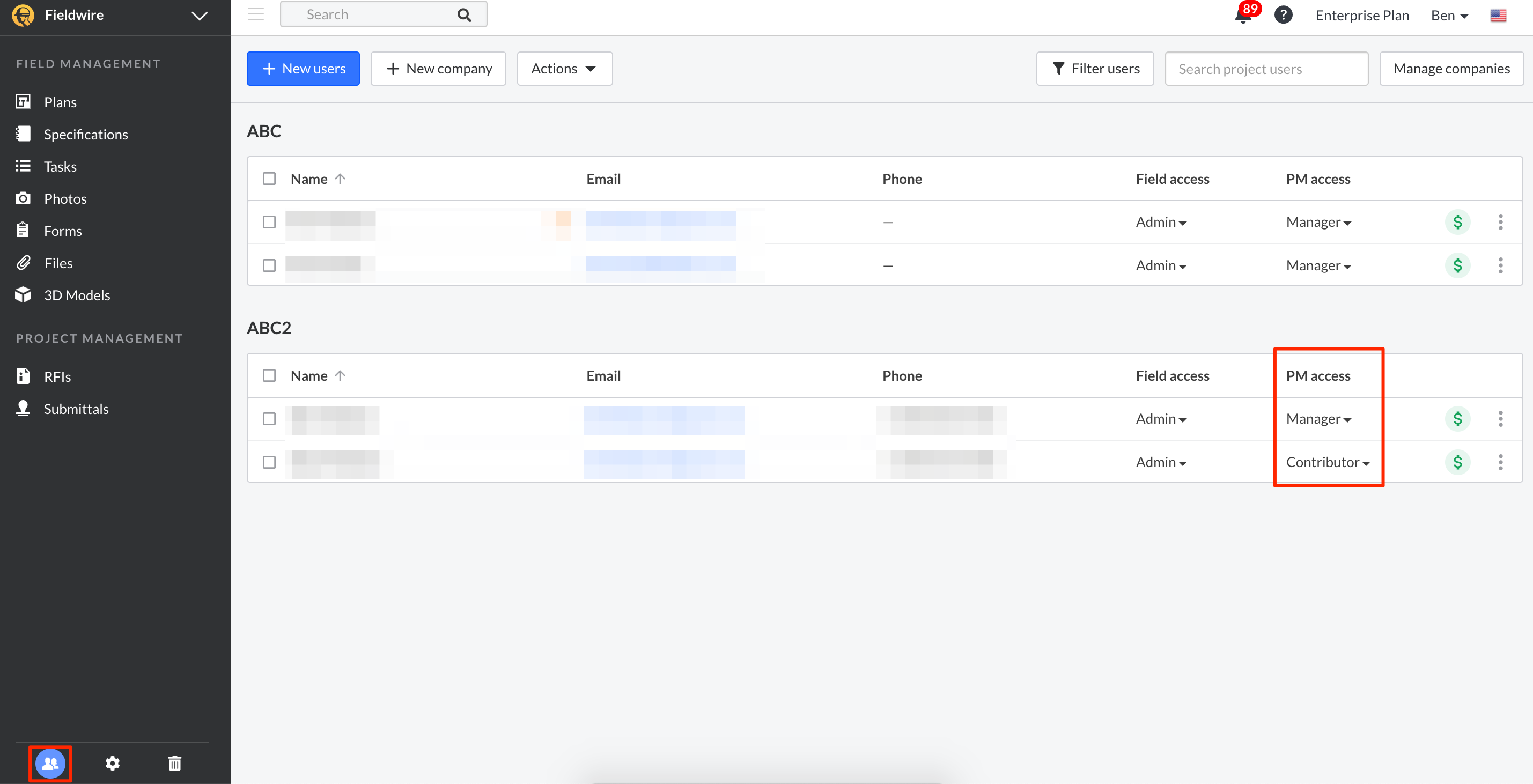
Task: Open the Ben user account dropdown
Action: (x=1449, y=16)
